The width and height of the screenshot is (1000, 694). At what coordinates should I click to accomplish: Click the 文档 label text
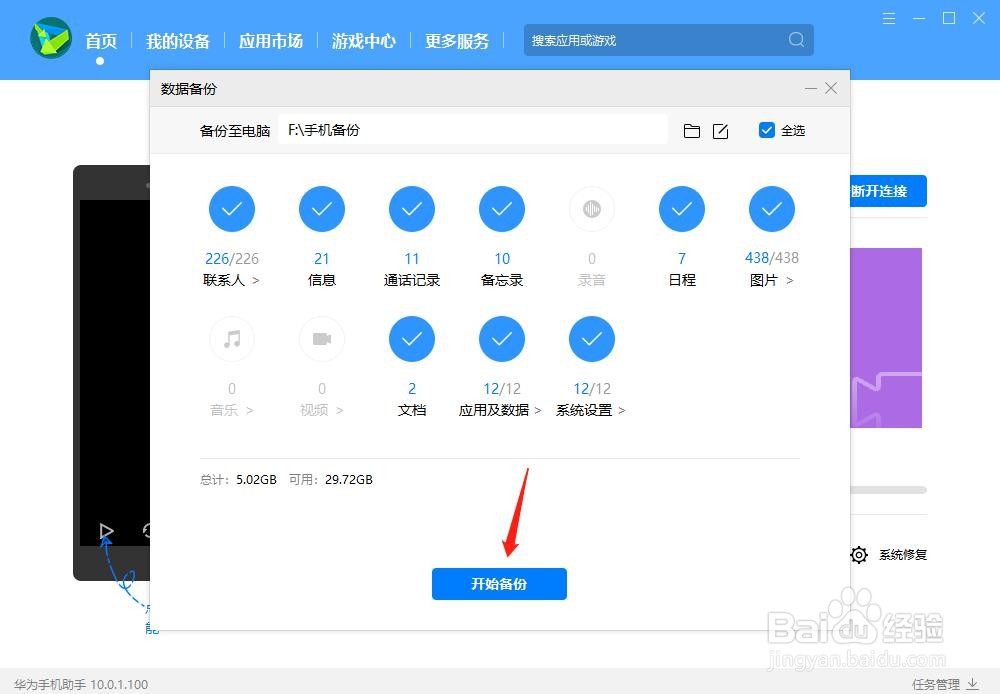click(x=412, y=410)
